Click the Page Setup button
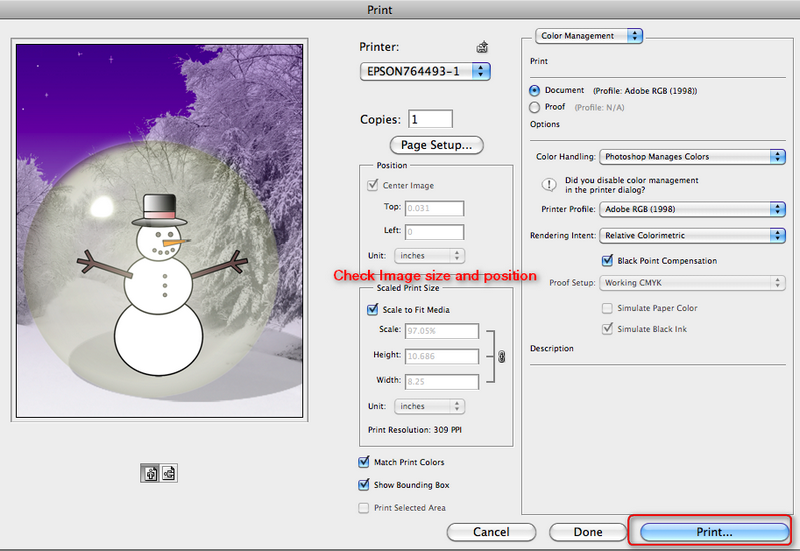The width and height of the screenshot is (800, 551). pos(436,145)
